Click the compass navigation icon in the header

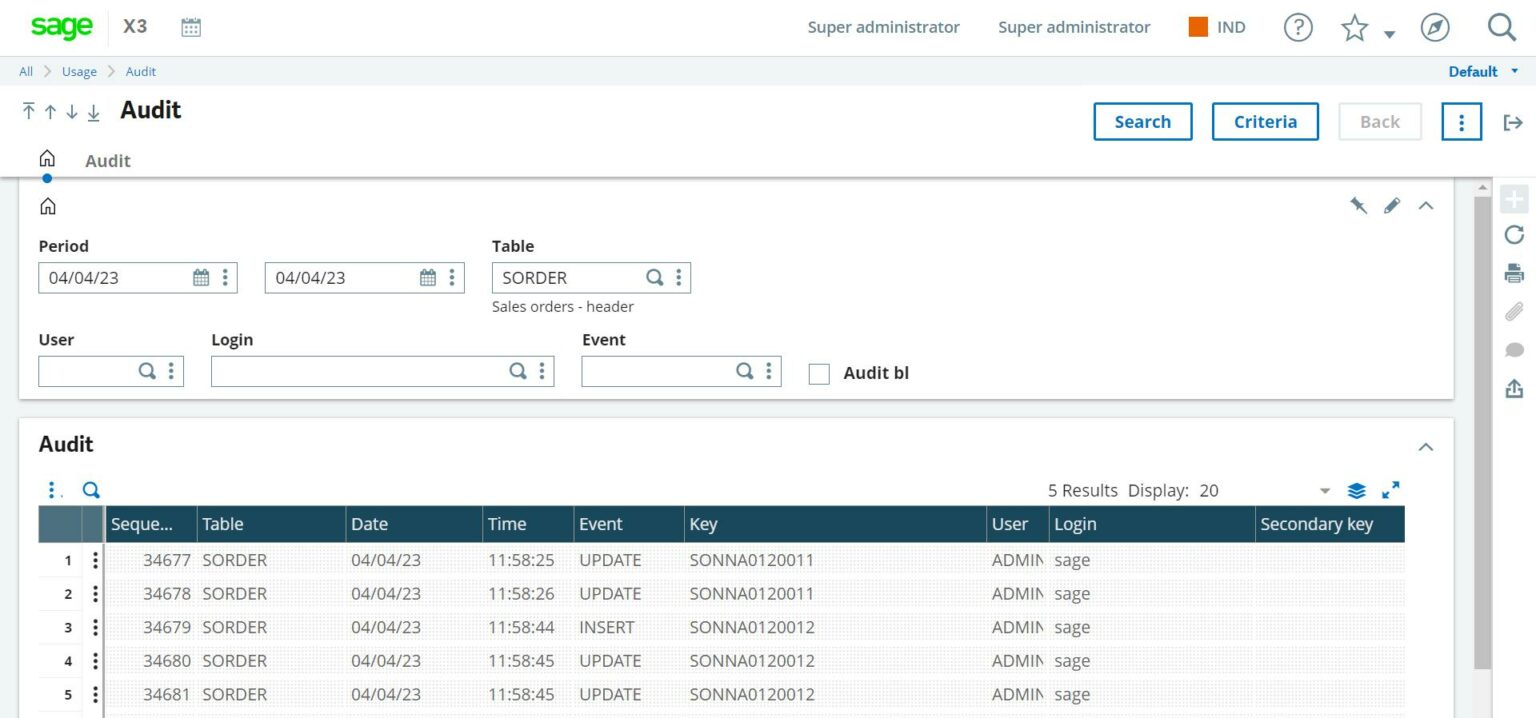click(x=1434, y=27)
